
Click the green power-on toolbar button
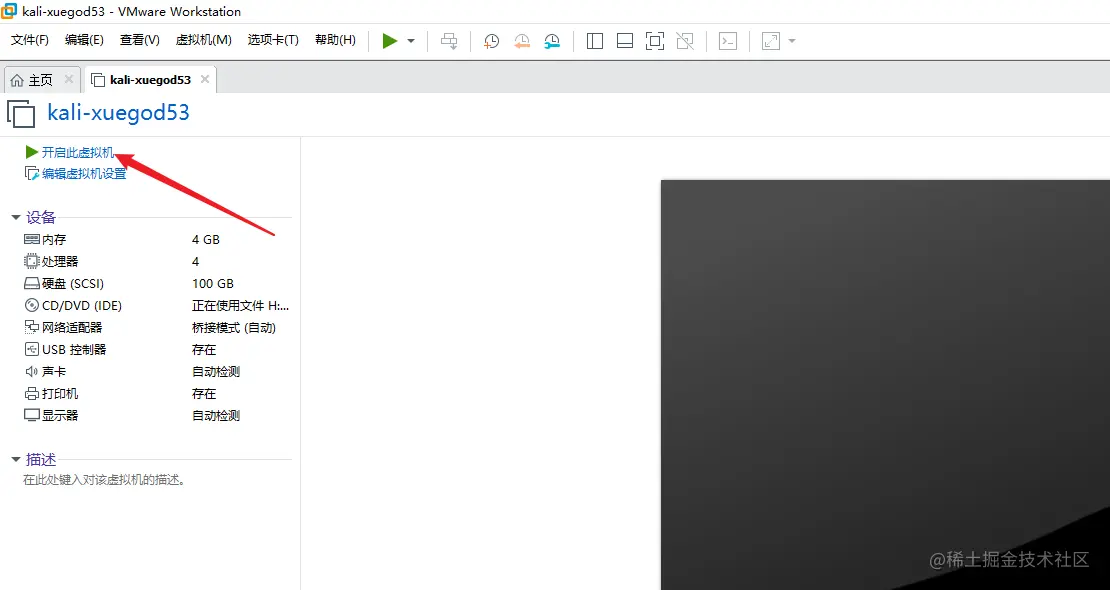click(x=389, y=41)
